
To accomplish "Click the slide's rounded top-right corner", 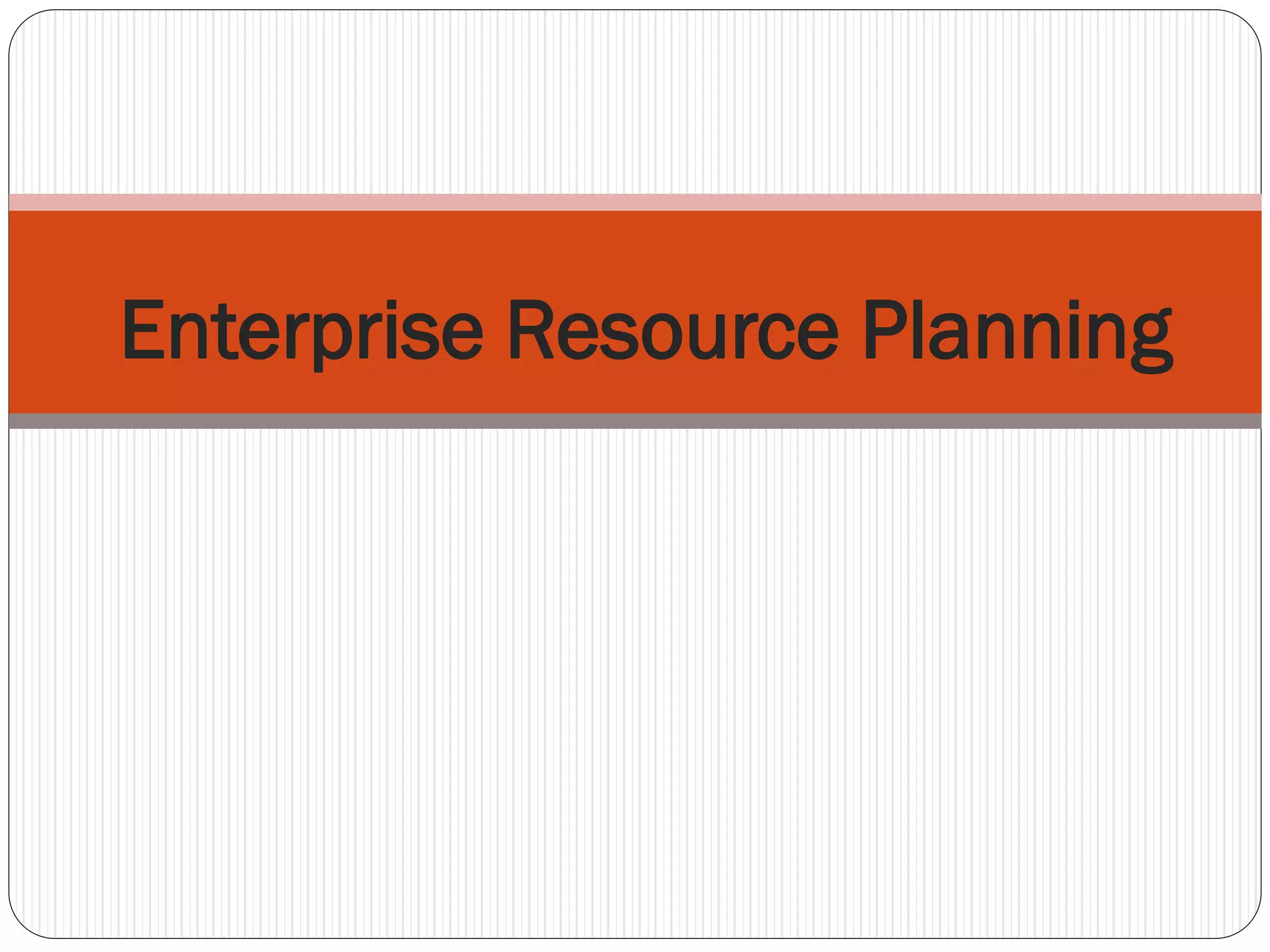I will tap(1248, 24).
